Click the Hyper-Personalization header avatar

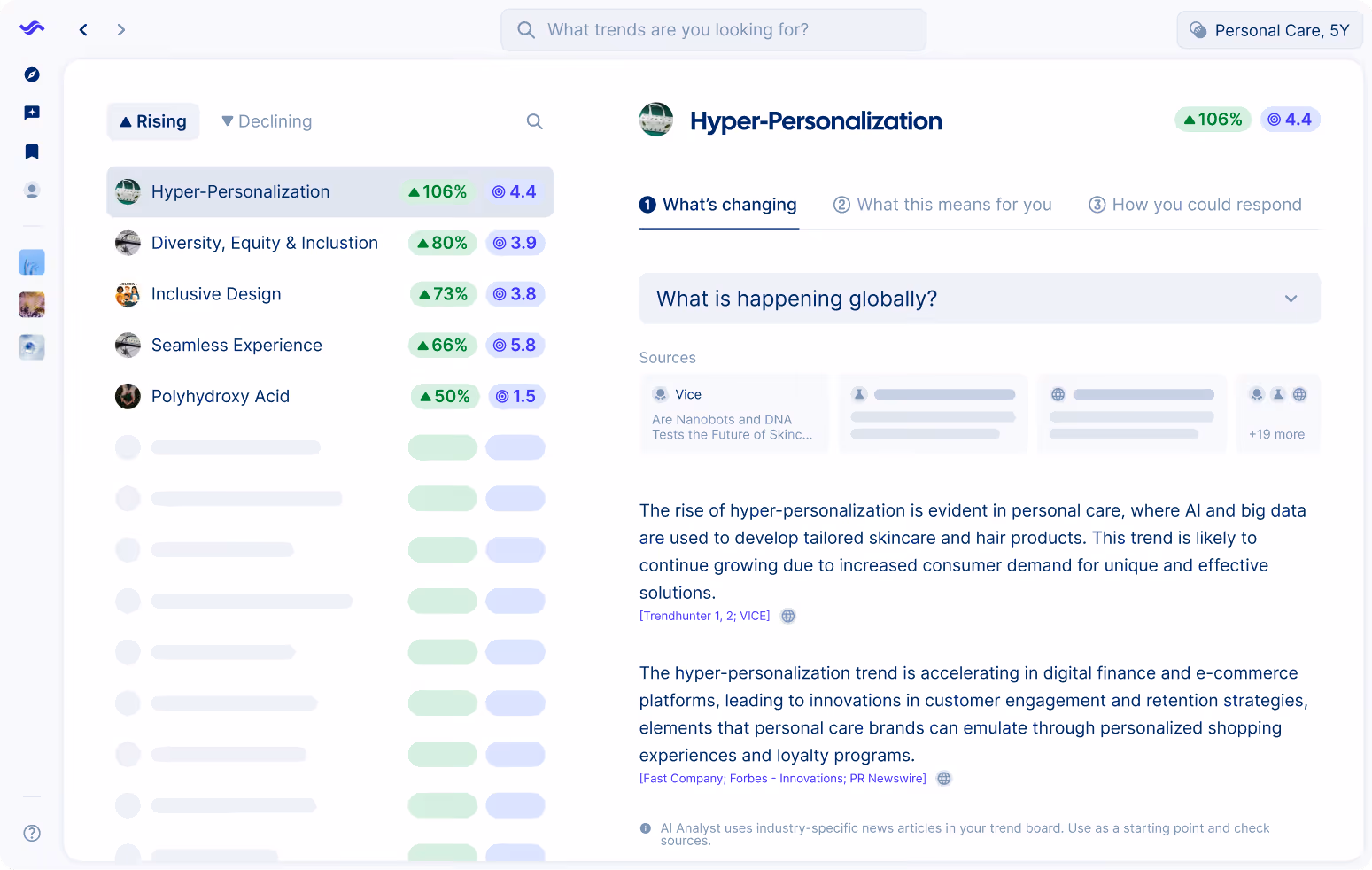[x=656, y=120]
